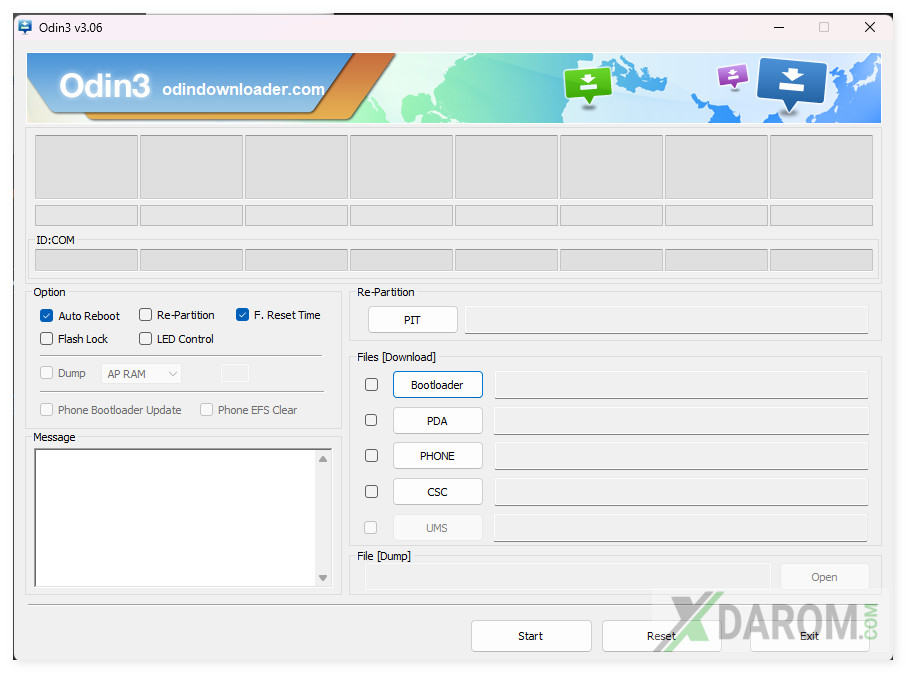Tick the checkbox beside PDA
906x673 pixels.
371,421
